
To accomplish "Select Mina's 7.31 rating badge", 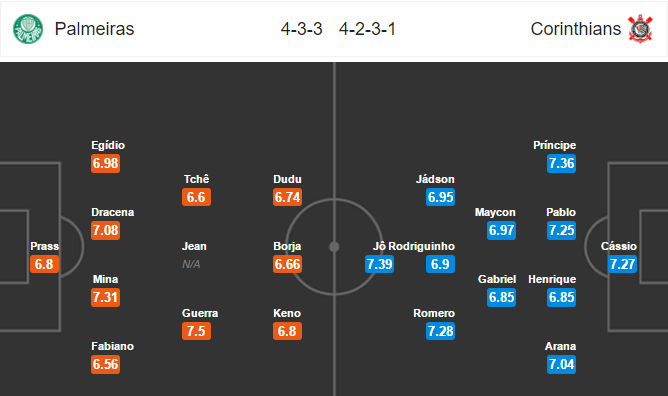I will [x=105, y=297].
